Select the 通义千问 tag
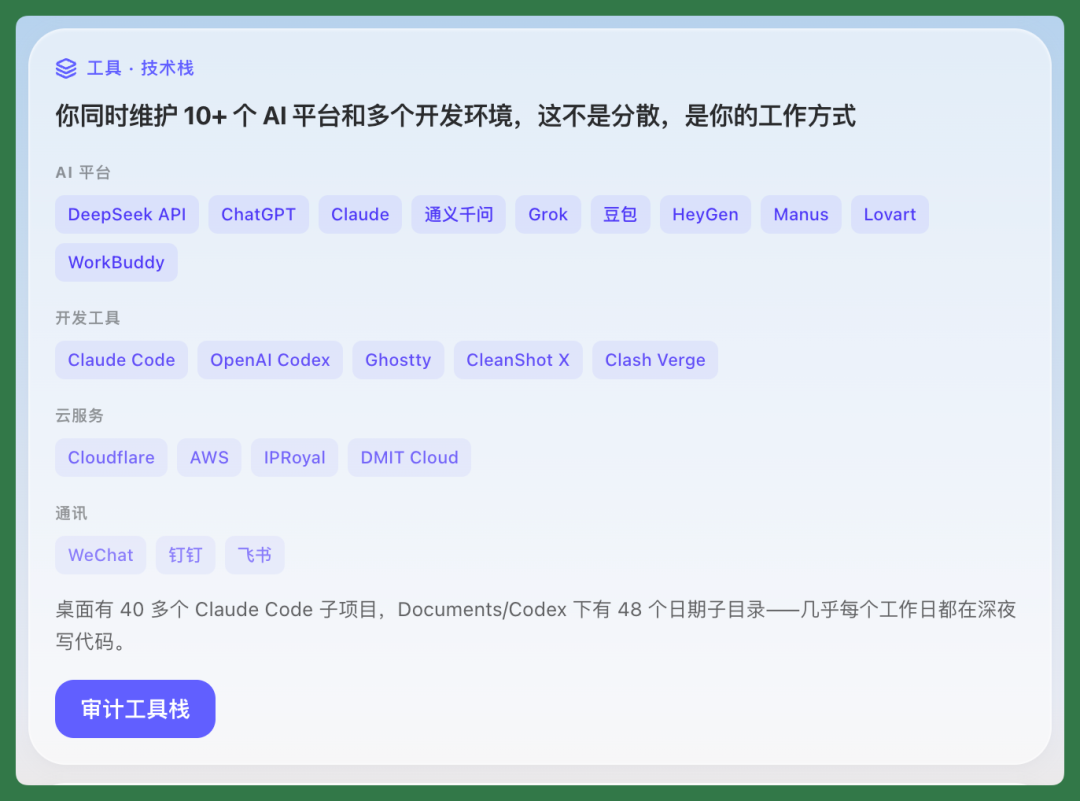Viewport: 1080px width, 801px height. 459,214
